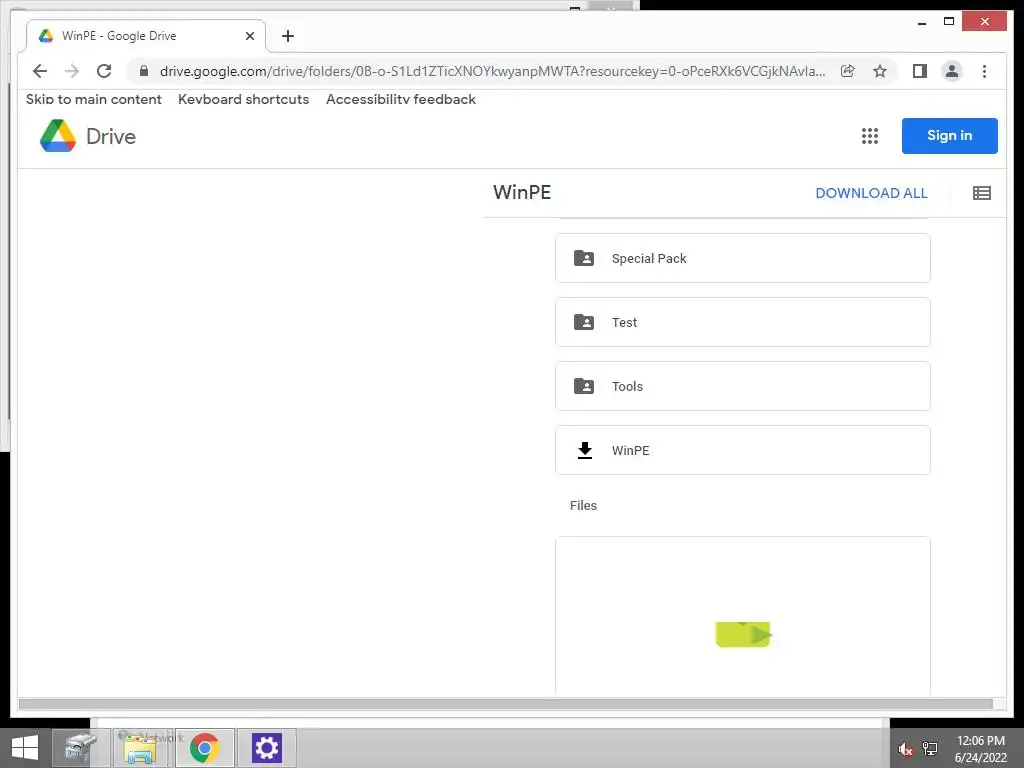Image resolution: width=1024 pixels, height=768 pixels.
Task: Click the Google Drive logo
Action: 88,136
